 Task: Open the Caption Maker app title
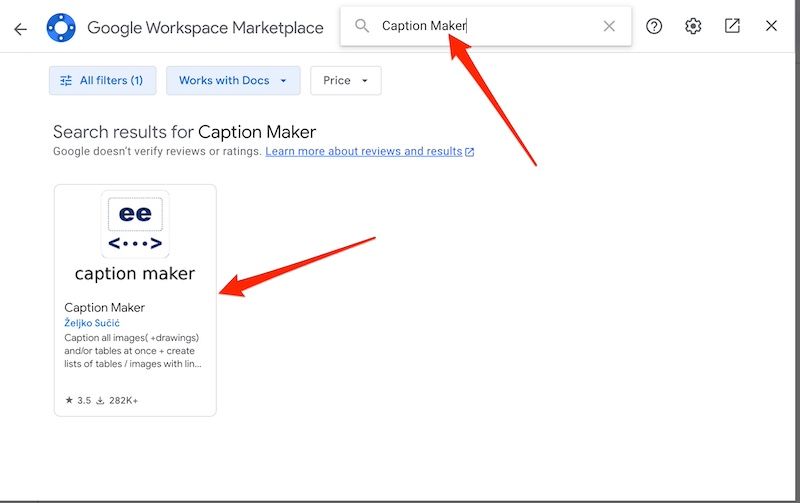(105, 308)
